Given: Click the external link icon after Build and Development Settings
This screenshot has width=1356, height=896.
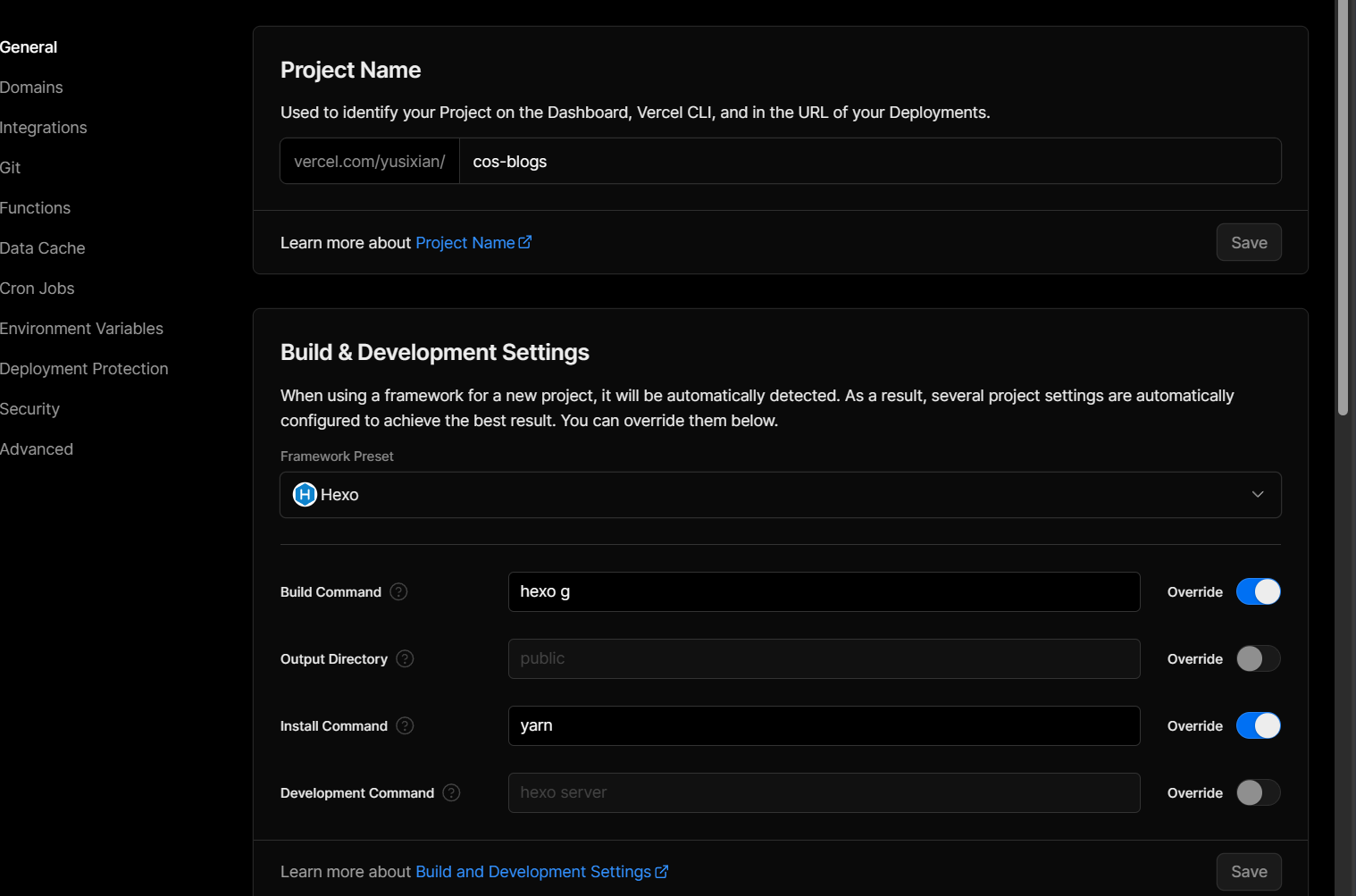Looking at the screenshot, I should [x=661, y=871].
